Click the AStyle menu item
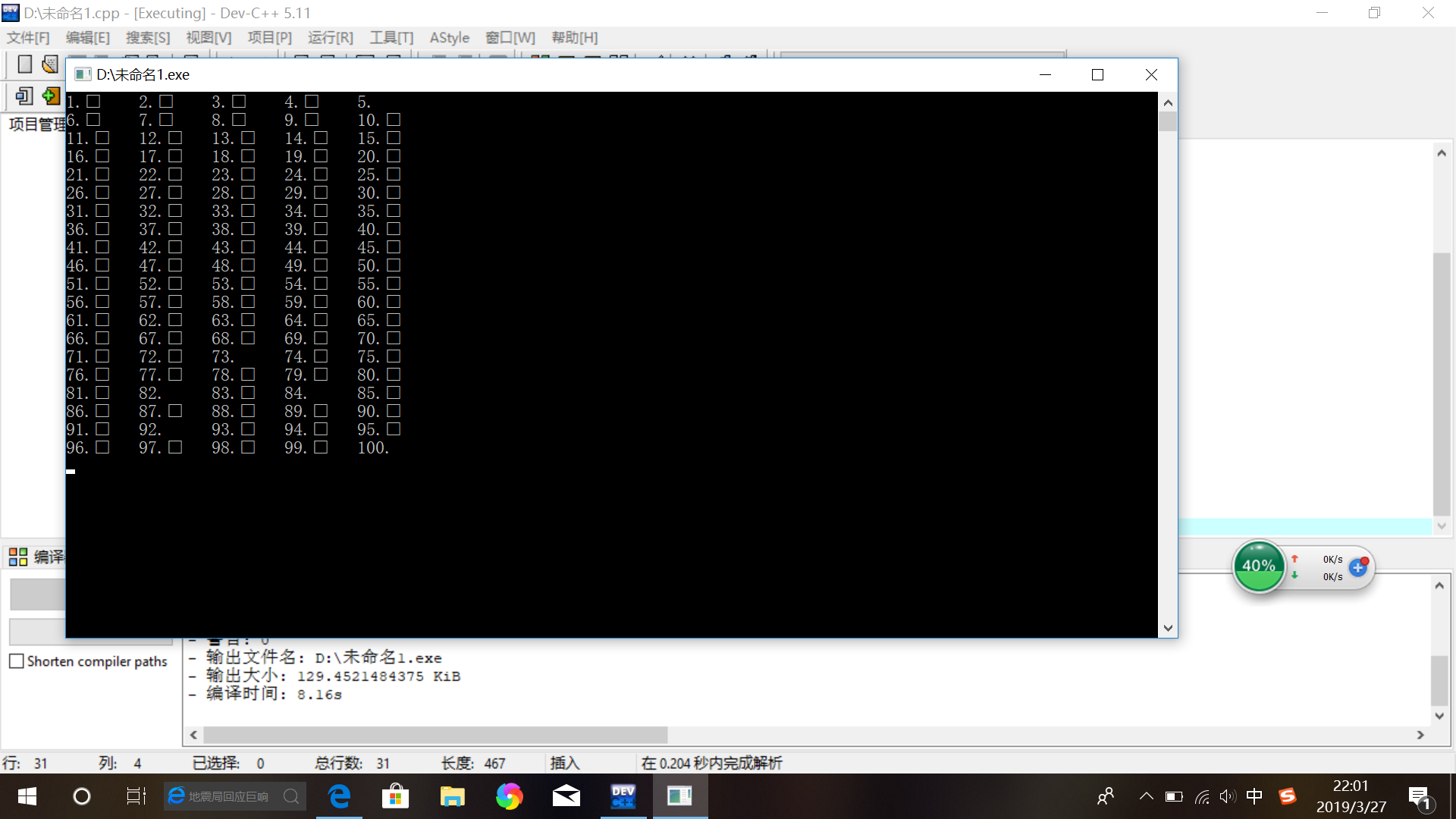The width and height of the screenshot is (1456, 819). 449,38
